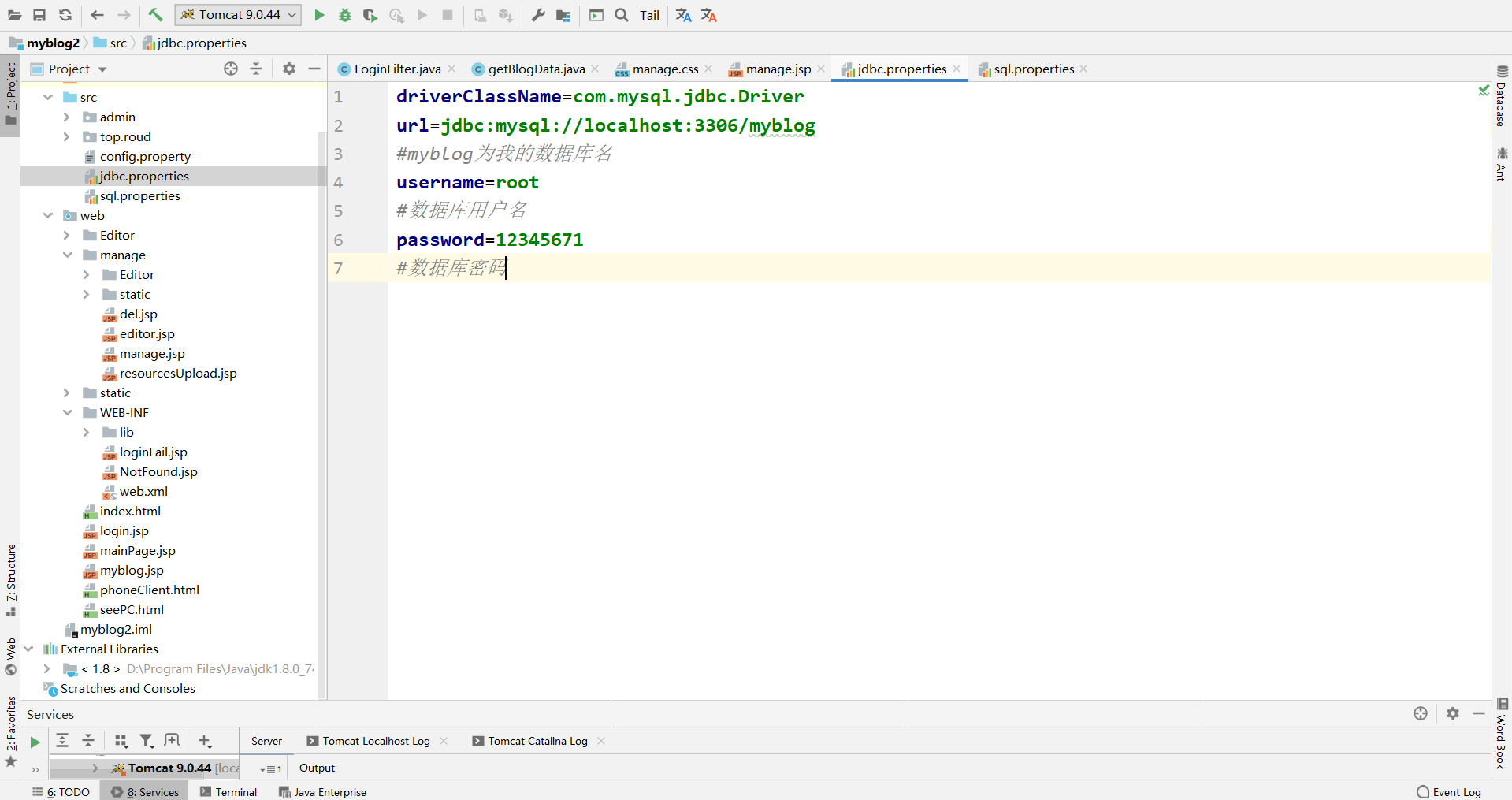Click the Search Everywhere magnifier icon
The width and height of the screenshot is (1512, 800).
click(x=622, y=15)
